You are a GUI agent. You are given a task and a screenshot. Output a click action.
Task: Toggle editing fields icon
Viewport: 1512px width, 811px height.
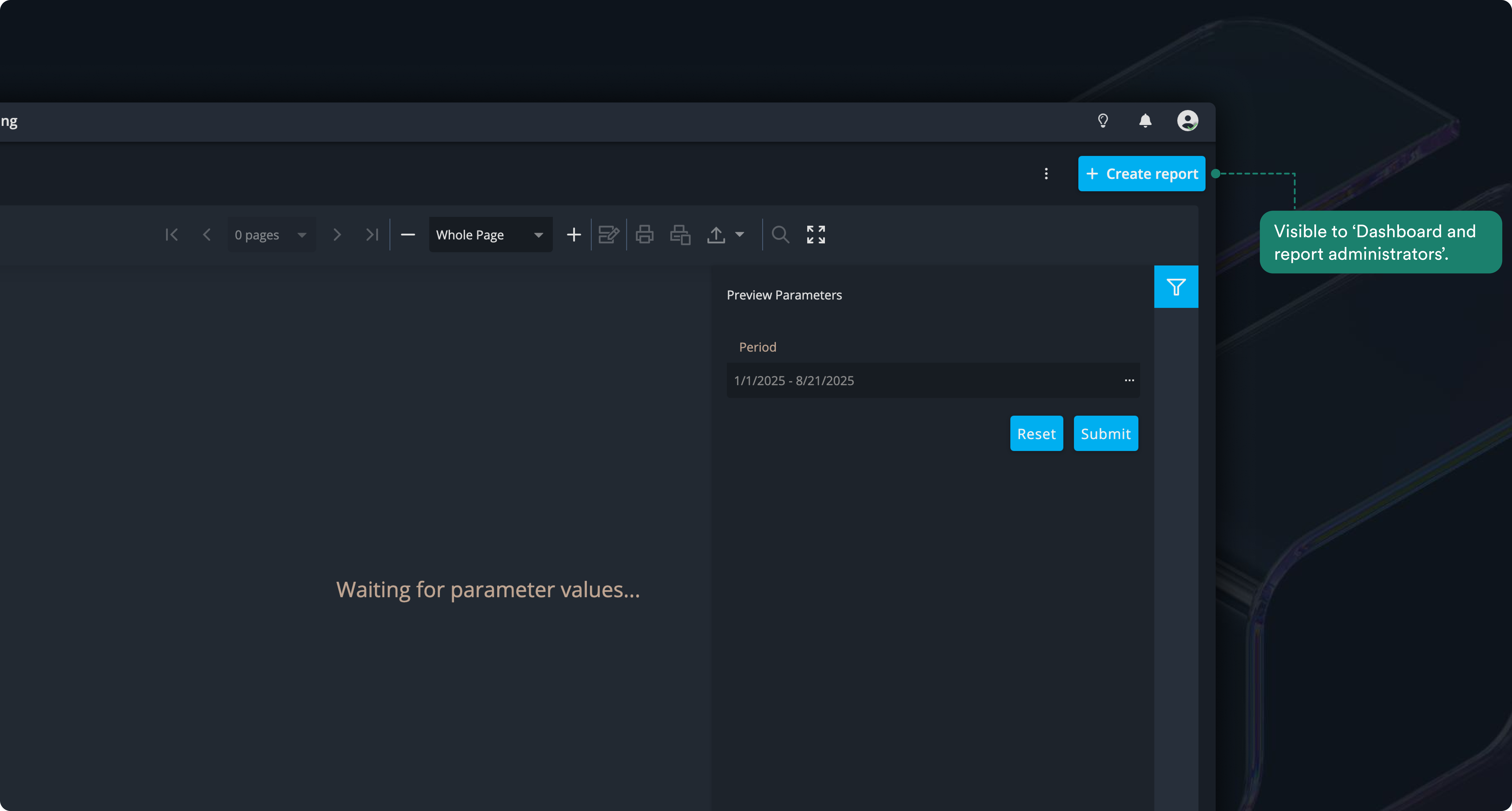[x=609, y=235]
